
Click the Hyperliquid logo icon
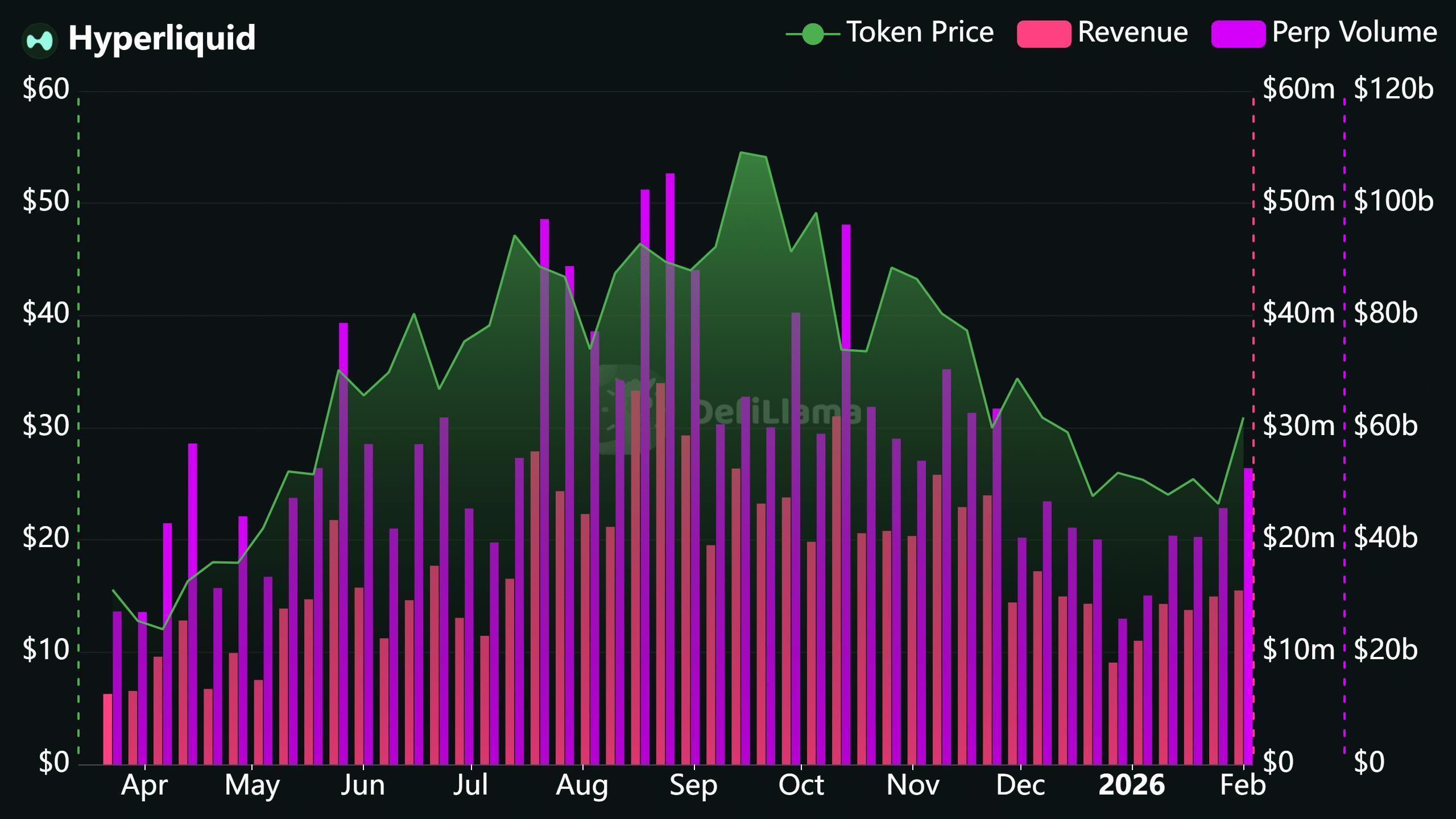coord(40,40)
